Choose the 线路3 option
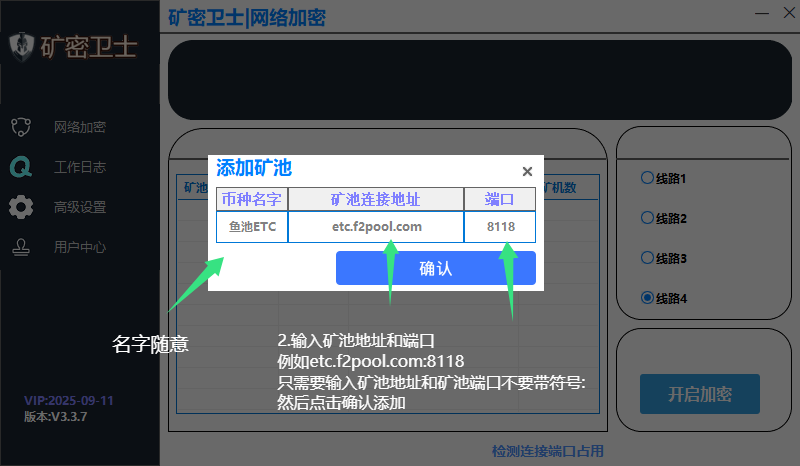 (647, 258)
